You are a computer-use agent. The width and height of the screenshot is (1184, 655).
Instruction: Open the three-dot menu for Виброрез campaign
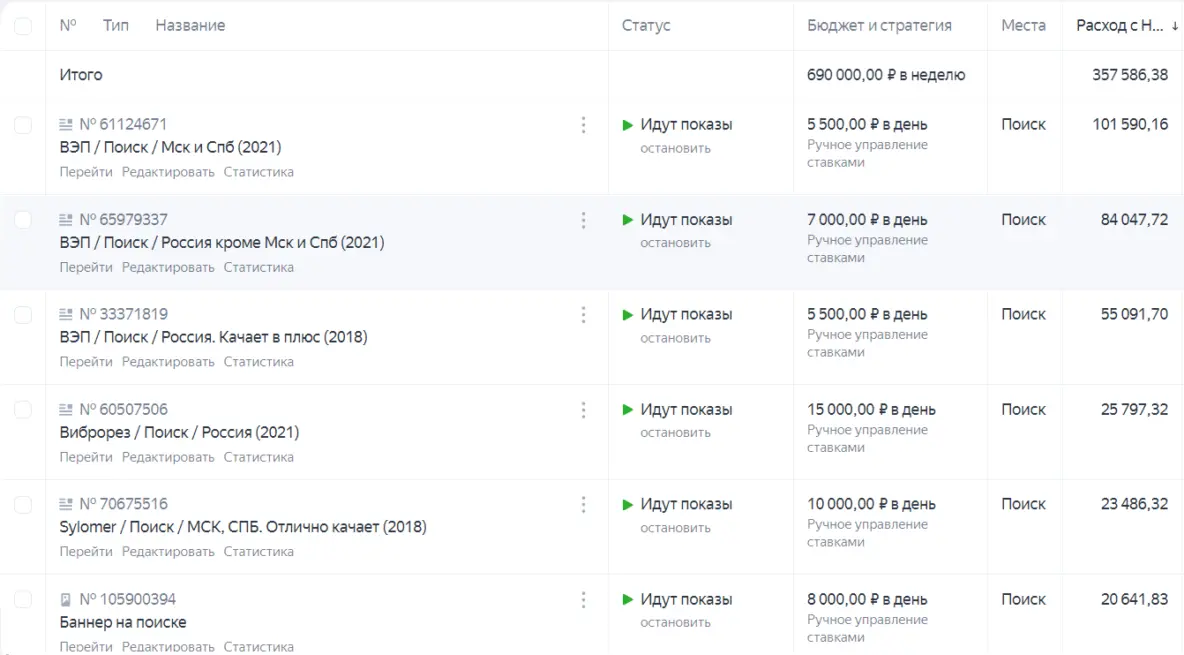[583, 410]
